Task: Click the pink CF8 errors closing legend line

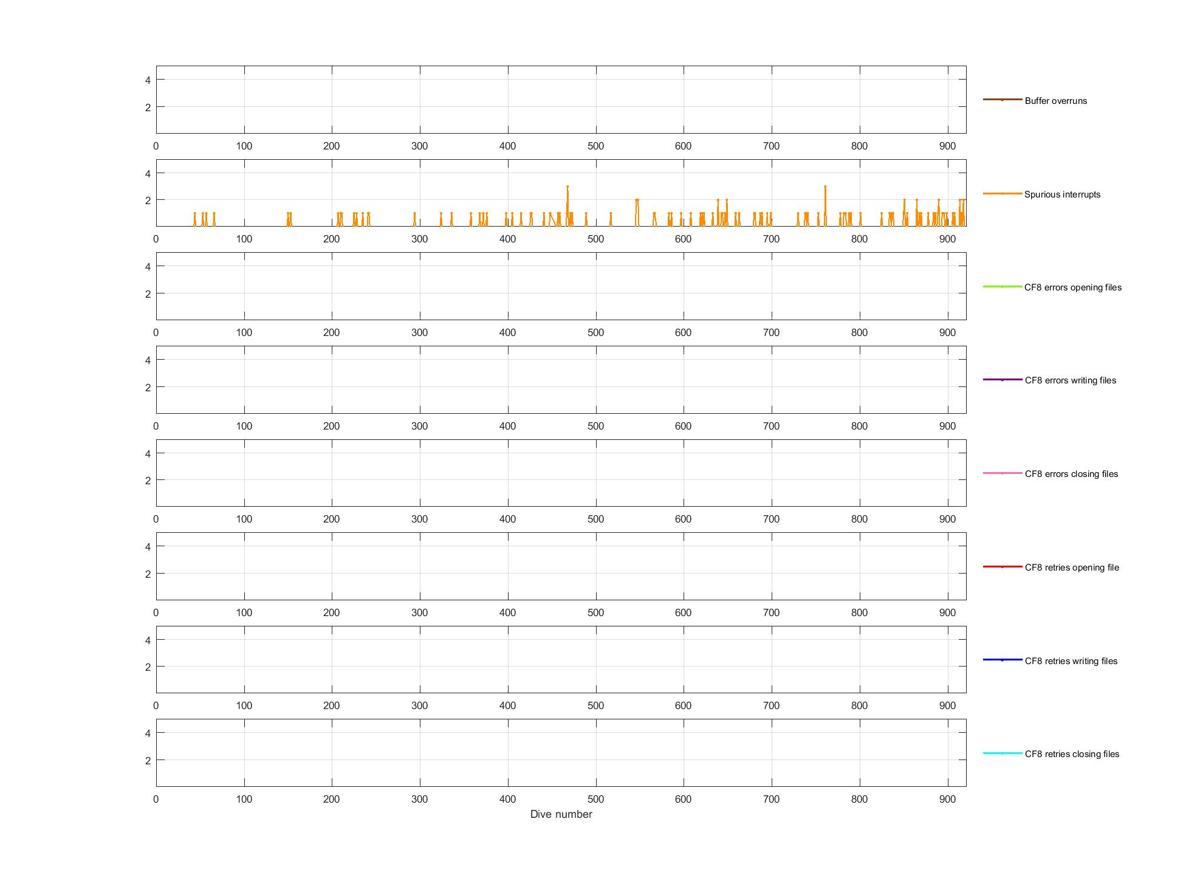Action: [1002, 473]
